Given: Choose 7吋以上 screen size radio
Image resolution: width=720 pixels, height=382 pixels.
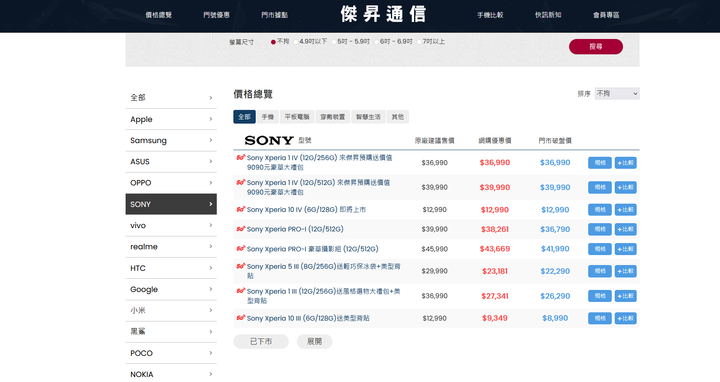Looking at the screenshot, I should 419,42.
